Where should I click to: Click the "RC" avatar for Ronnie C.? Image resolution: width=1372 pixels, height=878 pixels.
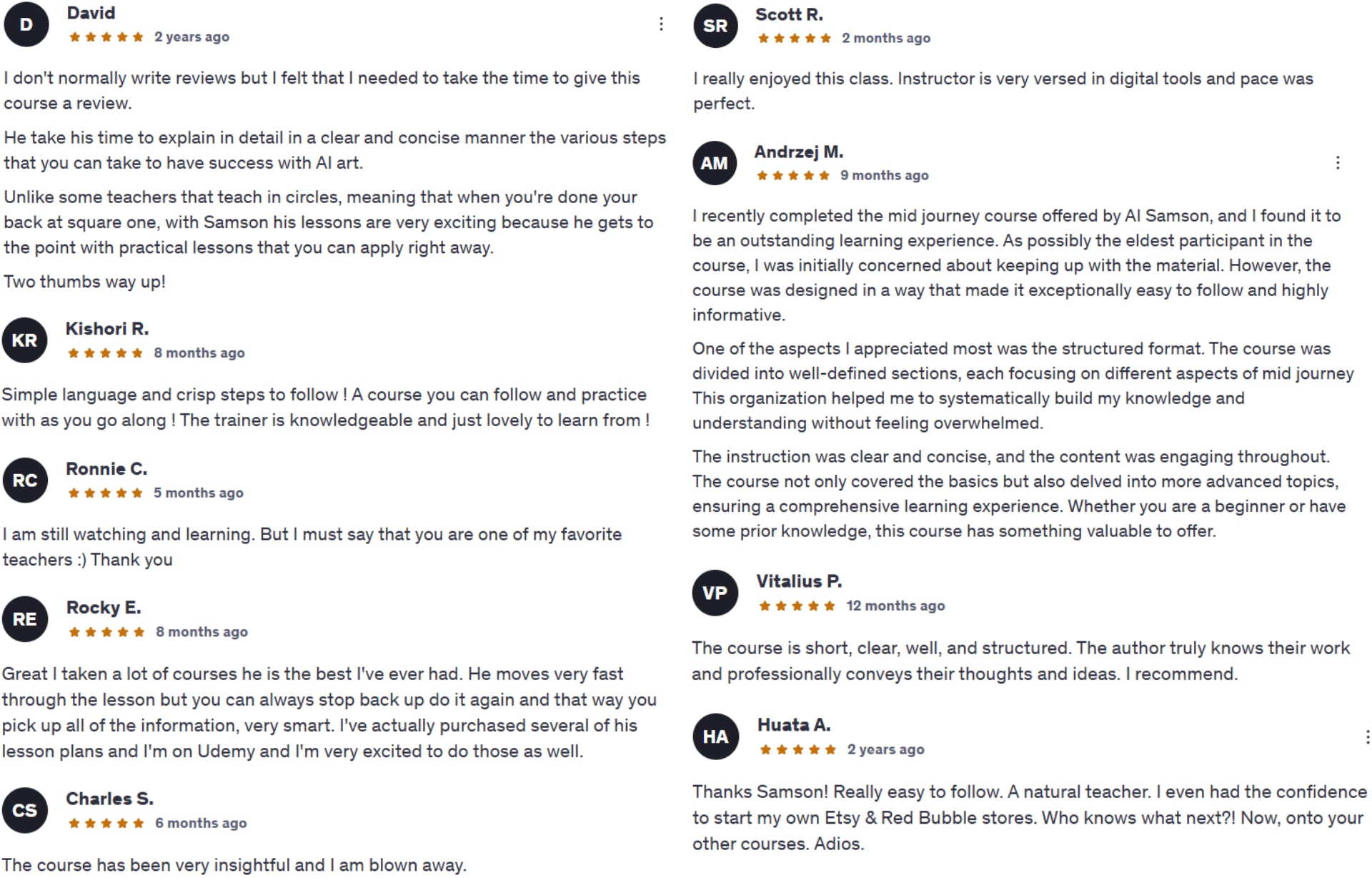(25, 480)
